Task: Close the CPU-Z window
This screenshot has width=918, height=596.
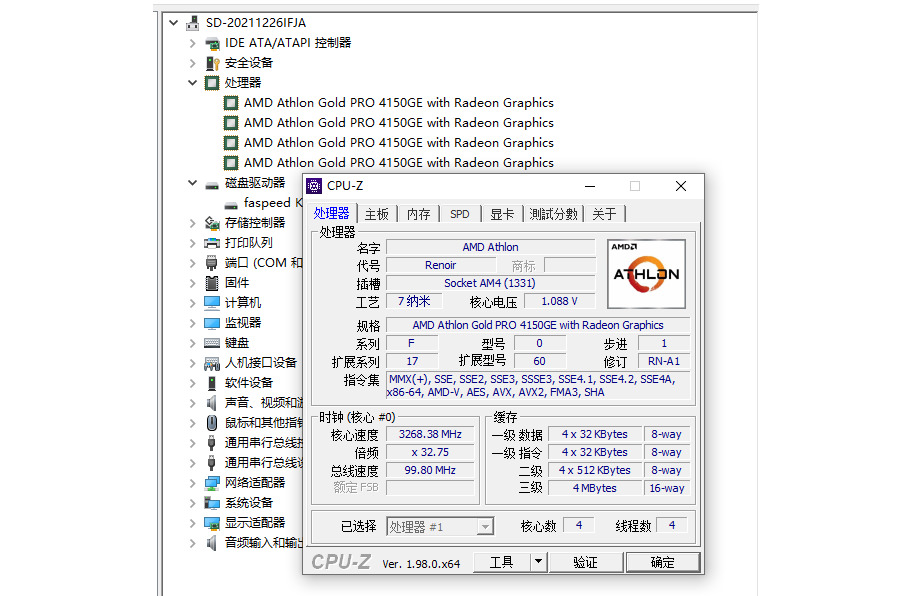Action: 680,186
